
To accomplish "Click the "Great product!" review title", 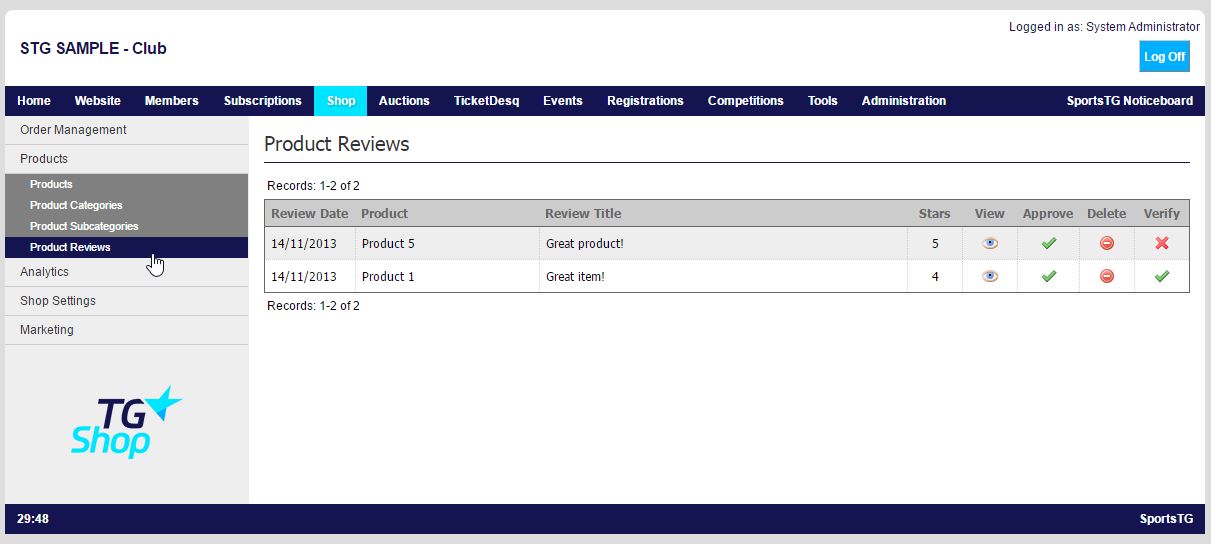I will pyautogui.click(x=585, y=244).
